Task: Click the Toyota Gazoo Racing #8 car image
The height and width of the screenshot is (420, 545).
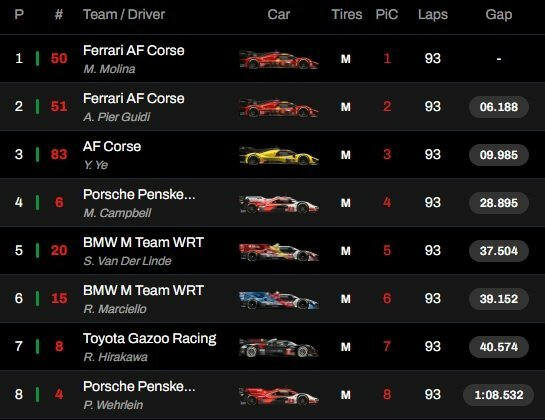Action: [x=279, y=347]
